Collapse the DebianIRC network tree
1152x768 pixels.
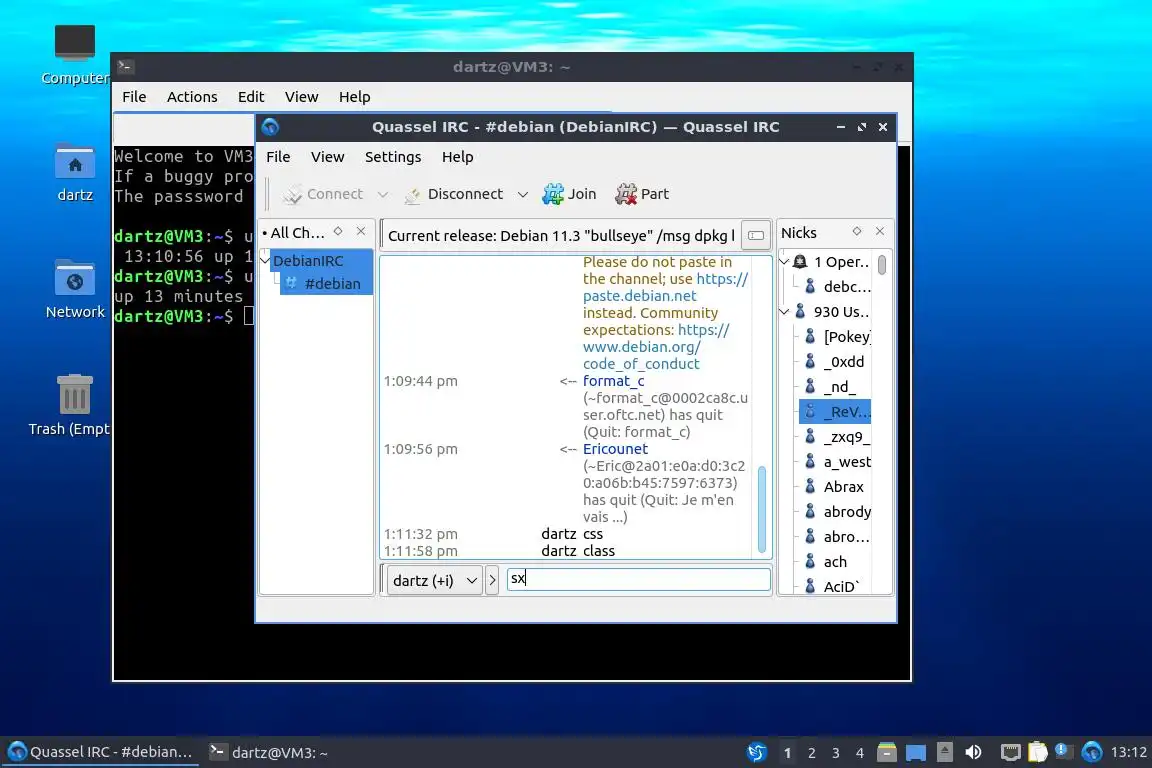265,260
